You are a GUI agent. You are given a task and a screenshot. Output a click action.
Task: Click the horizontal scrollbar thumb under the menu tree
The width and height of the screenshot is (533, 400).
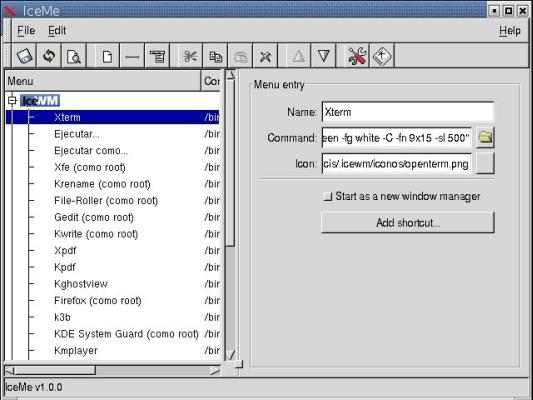pyautogui.click(x=55, y=370)
